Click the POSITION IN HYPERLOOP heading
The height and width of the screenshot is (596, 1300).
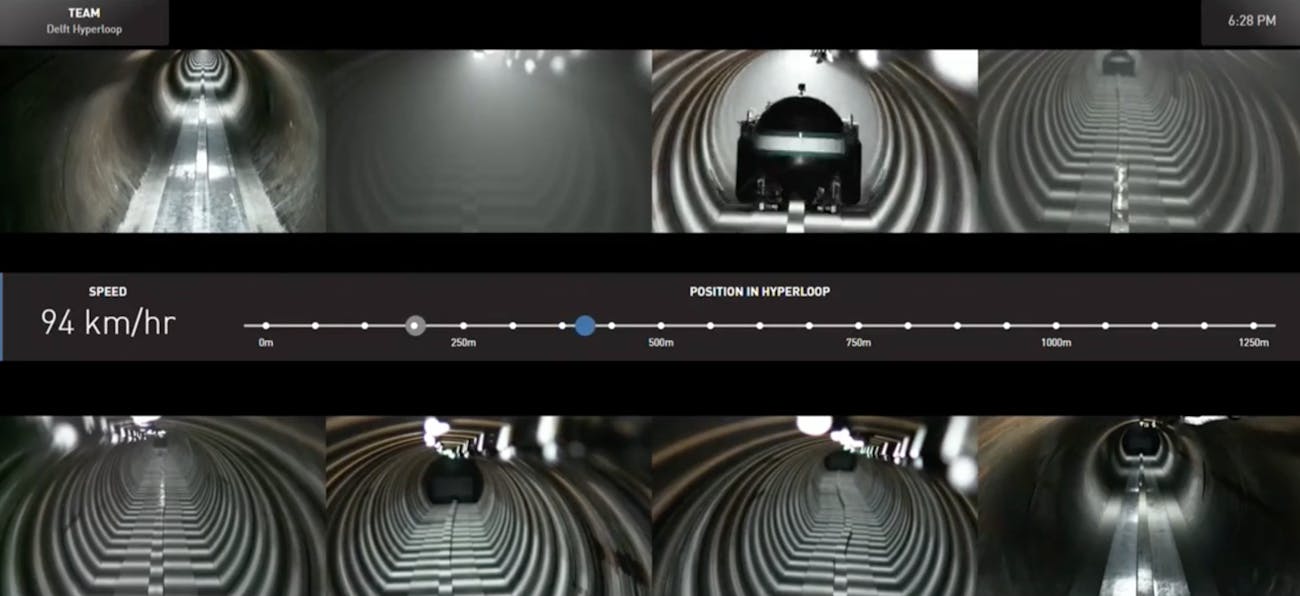[759, 292]
